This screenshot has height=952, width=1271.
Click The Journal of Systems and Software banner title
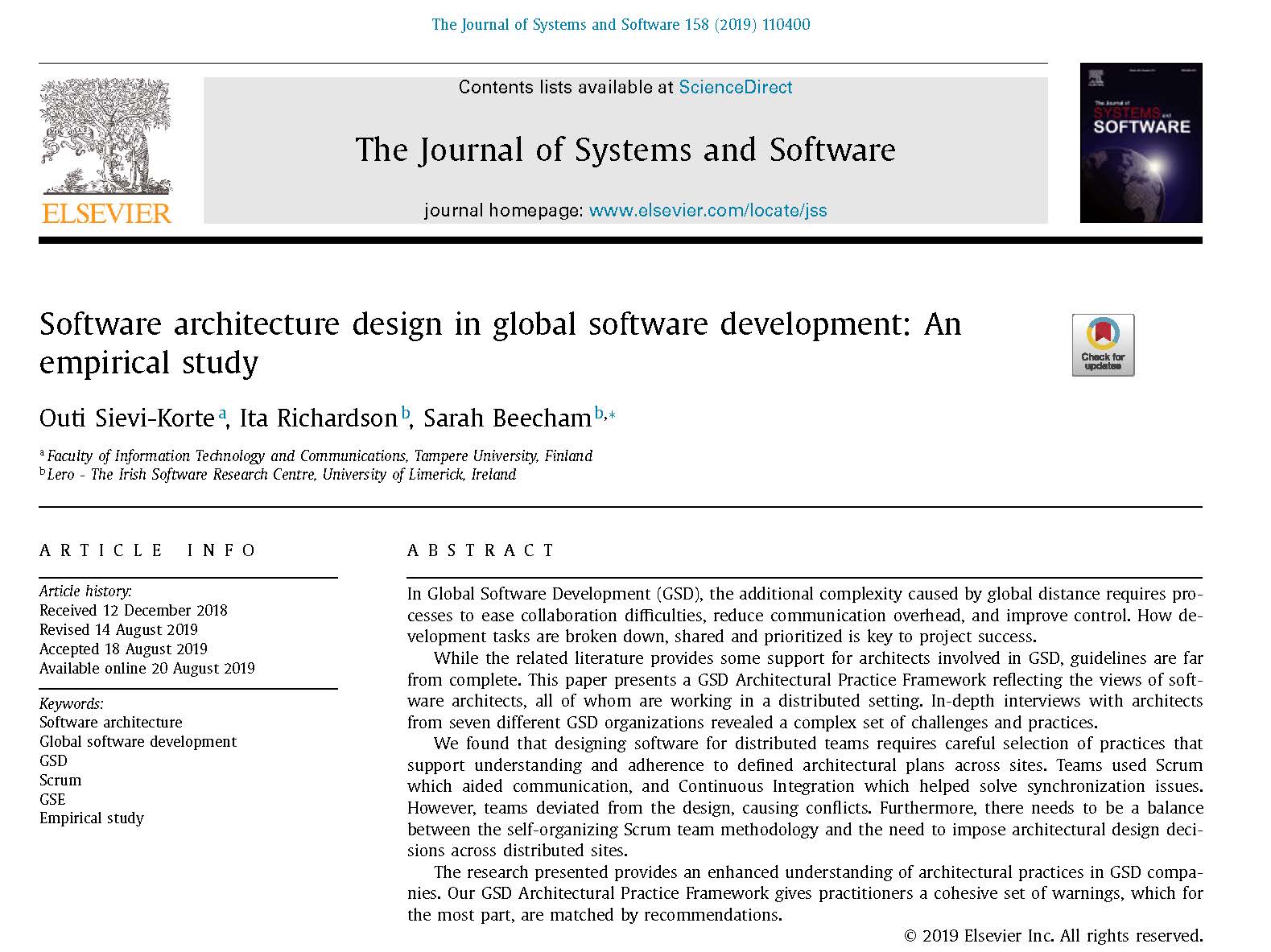[x=625, y=150]
